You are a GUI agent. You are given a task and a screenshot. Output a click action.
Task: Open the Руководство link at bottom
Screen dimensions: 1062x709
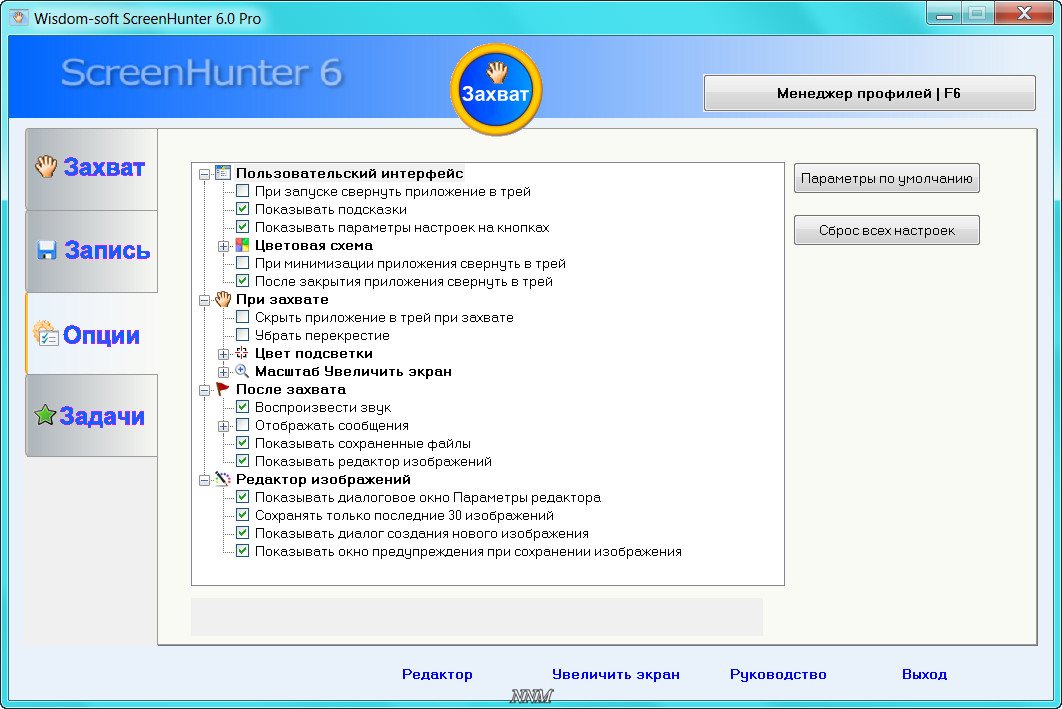coord(778,674)
